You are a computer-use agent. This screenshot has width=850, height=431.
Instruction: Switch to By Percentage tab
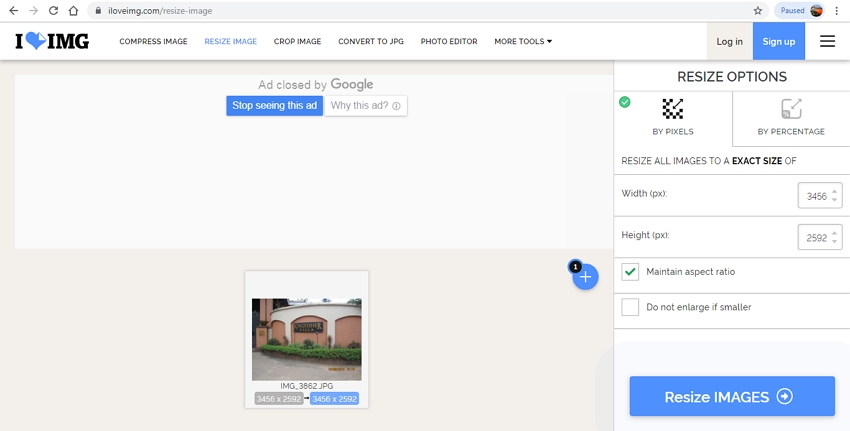click(791, 118)
